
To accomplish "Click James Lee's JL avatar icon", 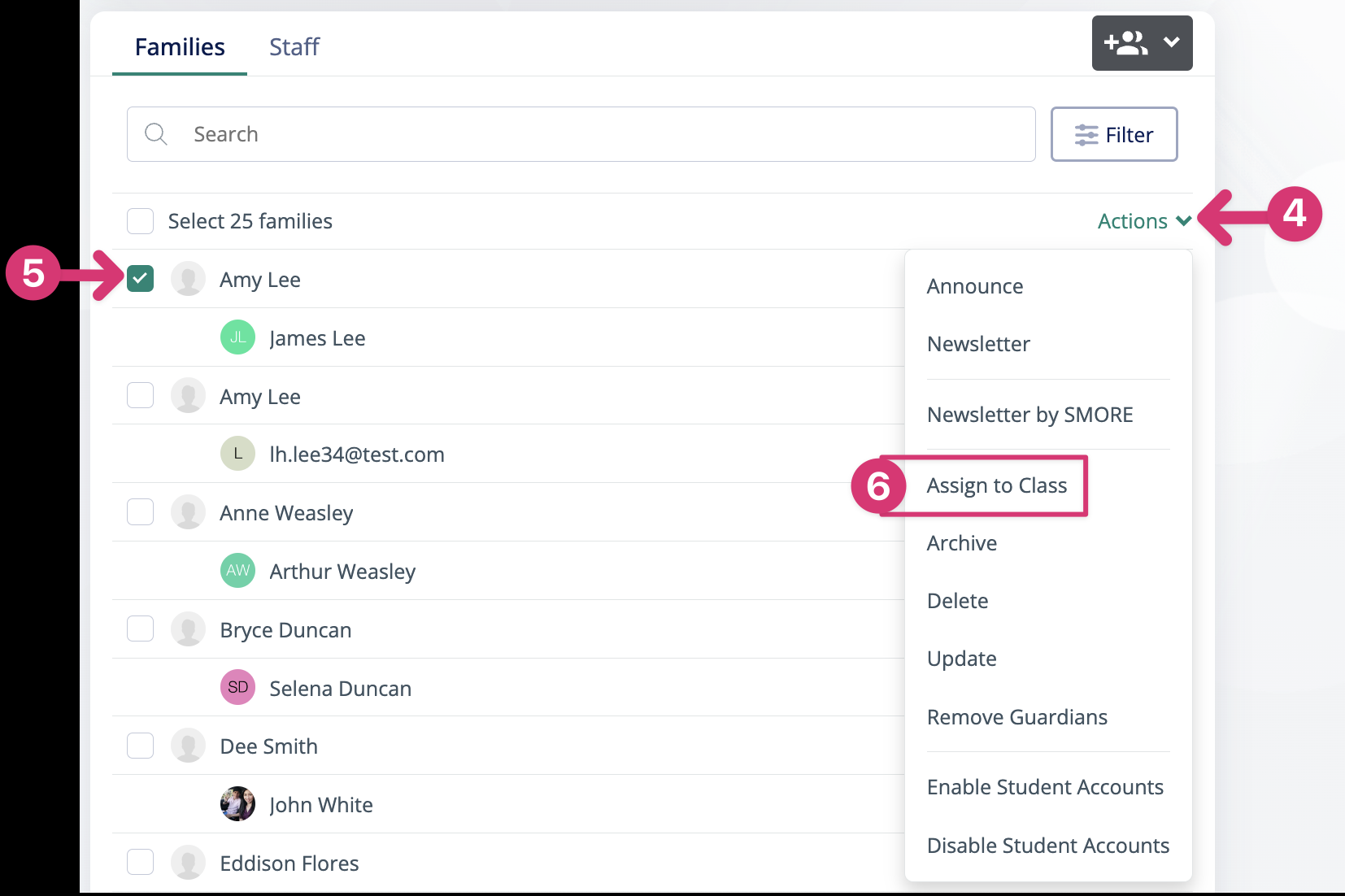I will (x=237, y=337).
